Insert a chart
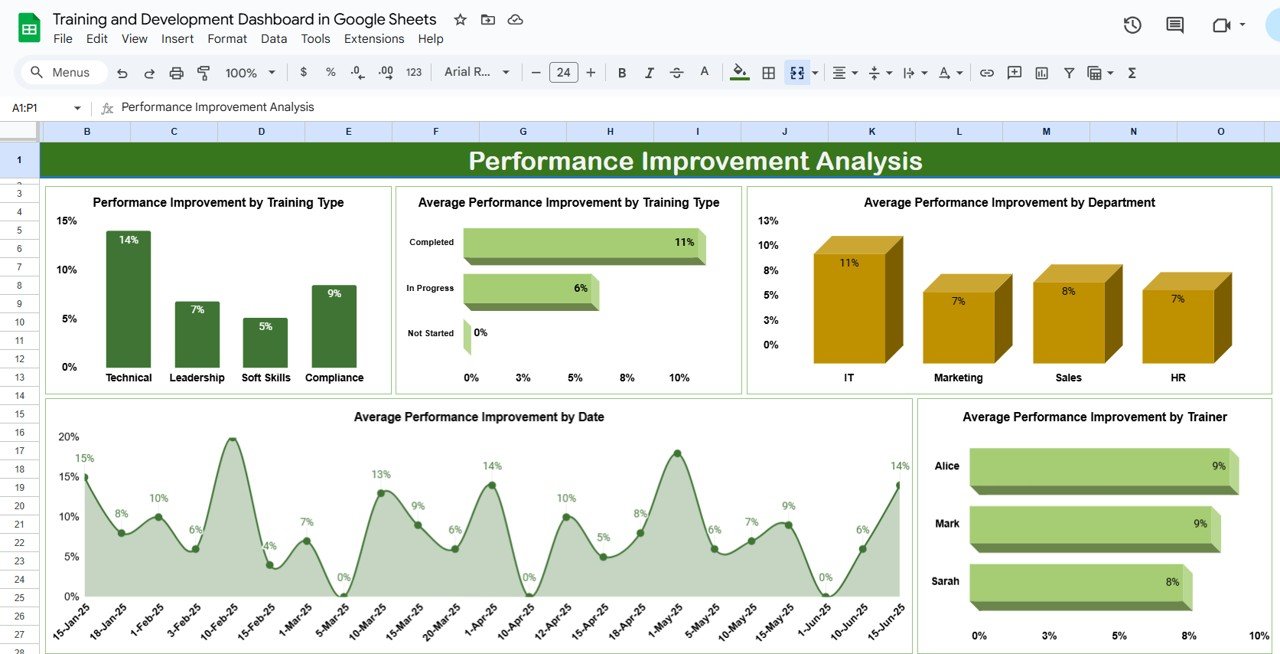 [x=1042, y=73]
